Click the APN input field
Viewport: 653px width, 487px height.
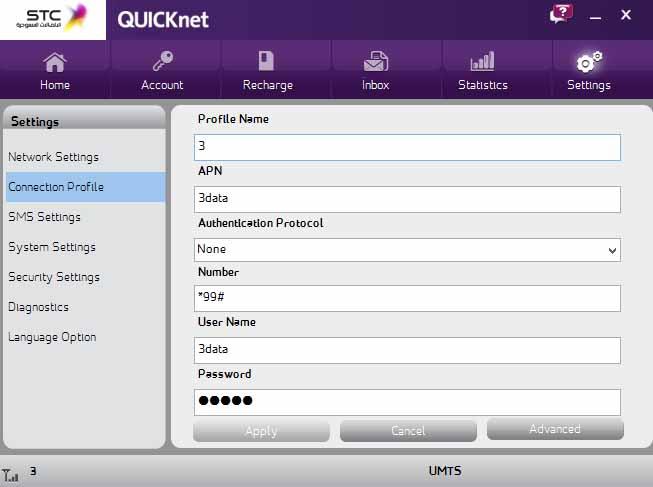pyautogui.click(x=407, y=199)
